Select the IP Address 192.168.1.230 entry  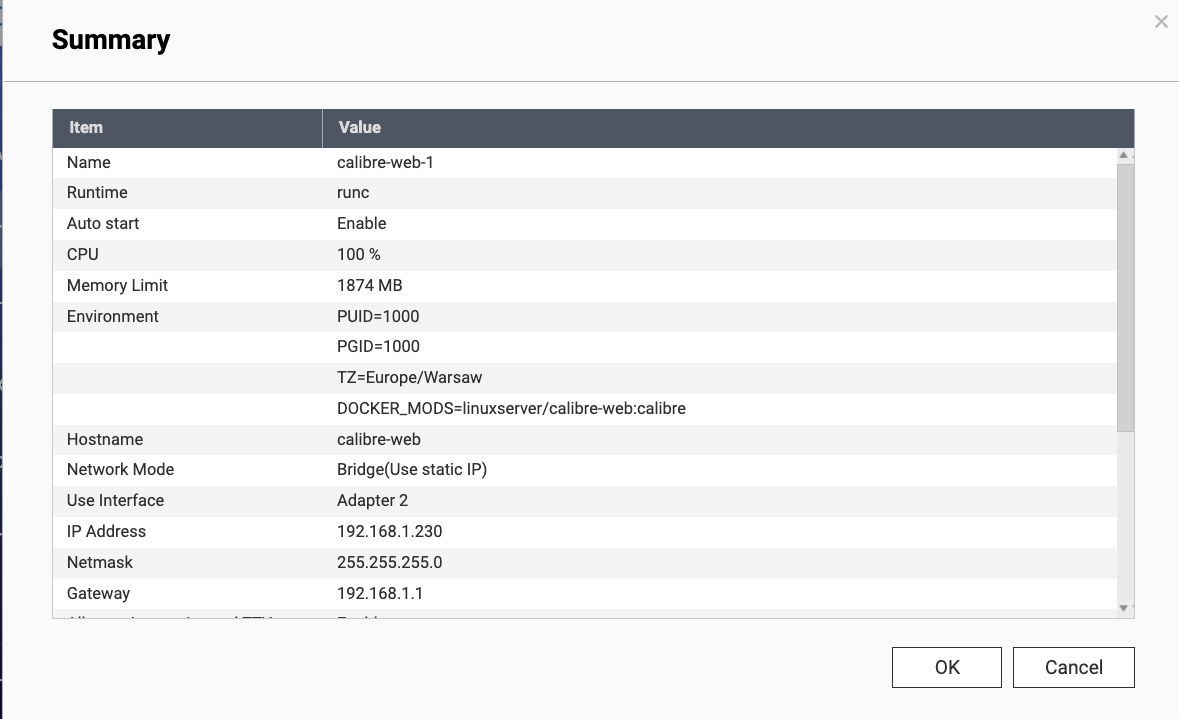pyautogui.click(x=389, y=531)
